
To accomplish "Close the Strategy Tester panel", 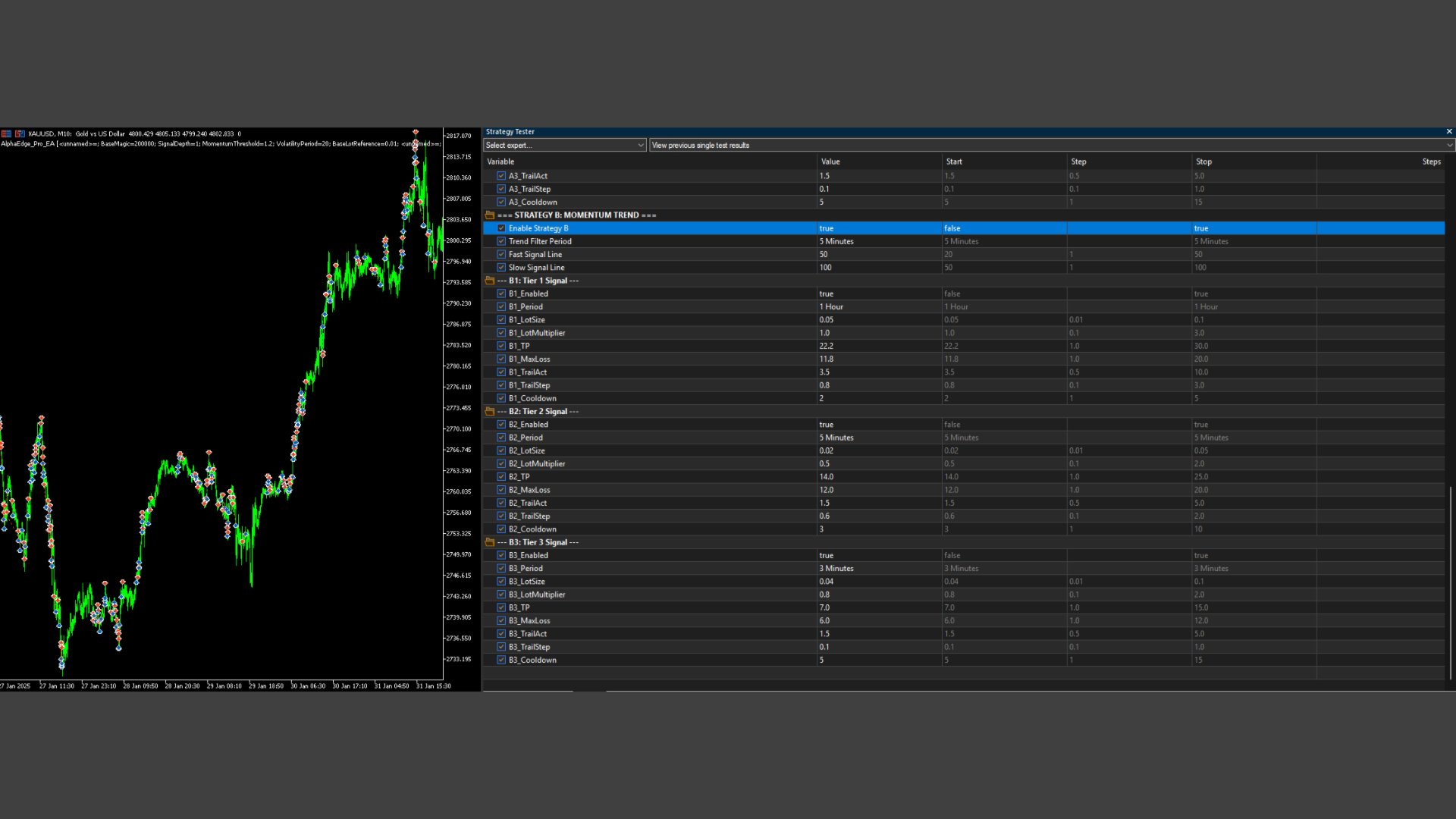I will (x=1448, y=131).
